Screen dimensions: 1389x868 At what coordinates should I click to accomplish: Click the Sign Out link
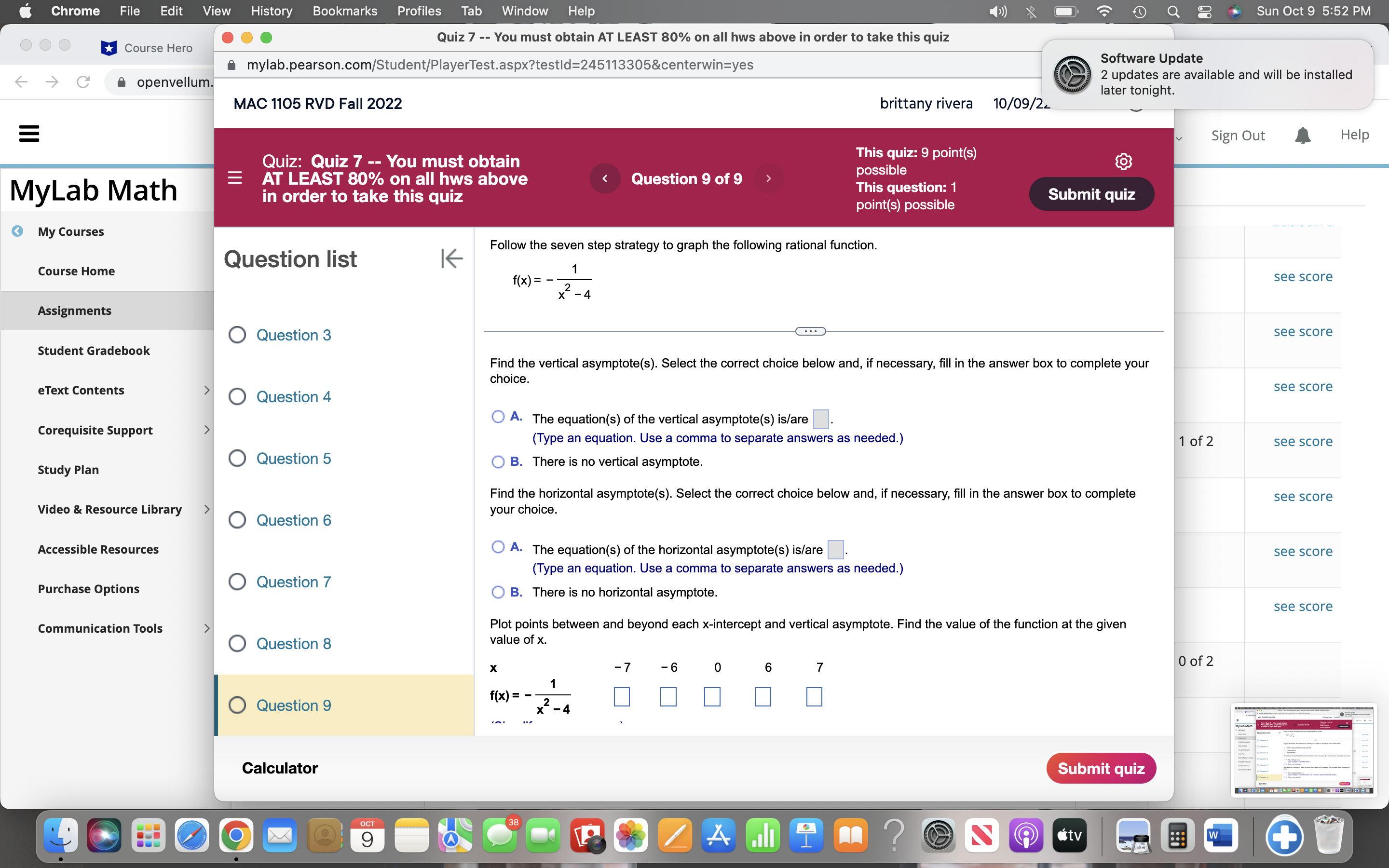1237,135
